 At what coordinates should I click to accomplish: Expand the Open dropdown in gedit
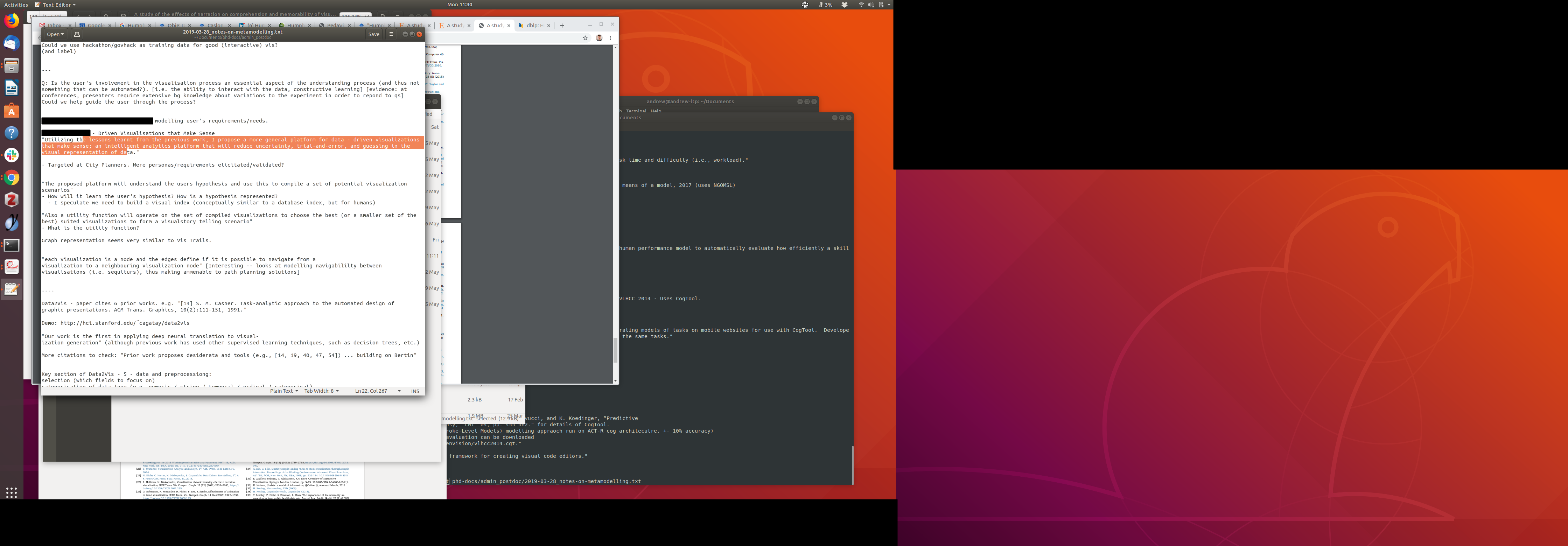55,35
